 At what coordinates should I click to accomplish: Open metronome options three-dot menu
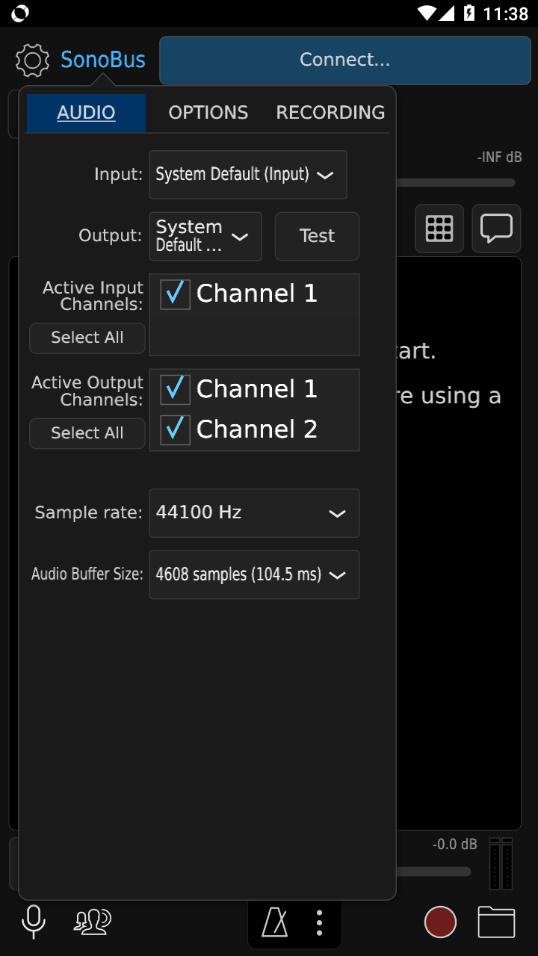pos(319,922)
